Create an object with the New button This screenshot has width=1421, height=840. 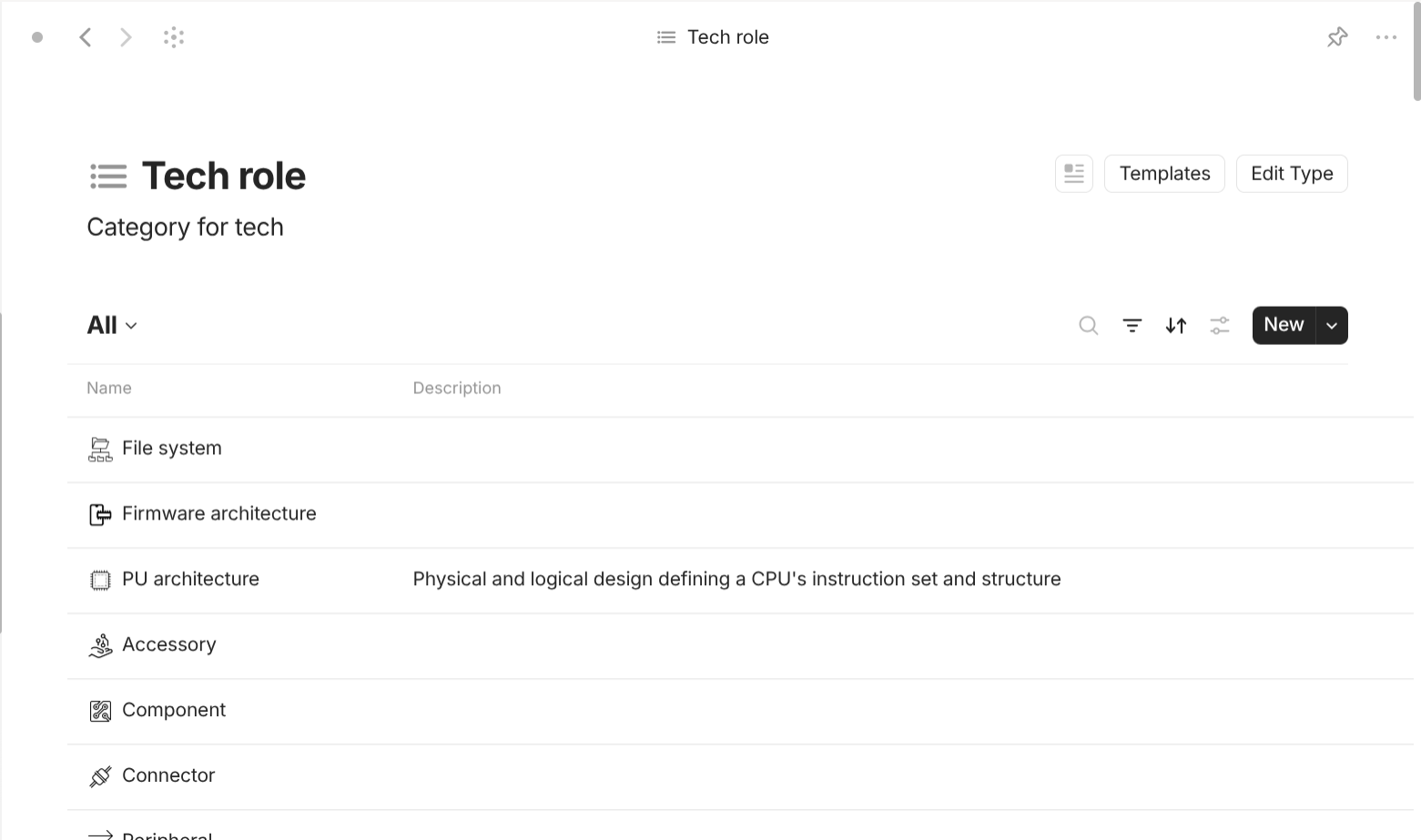(x=1283, y=325)
